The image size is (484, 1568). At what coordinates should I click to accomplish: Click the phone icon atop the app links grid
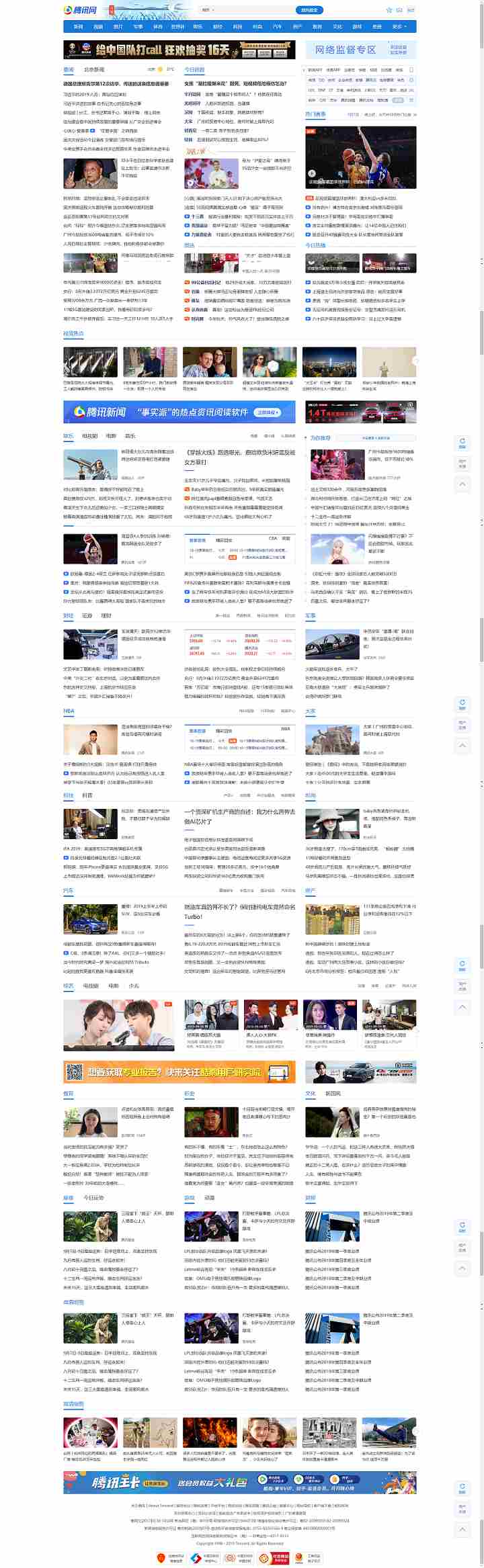point(411,70)
